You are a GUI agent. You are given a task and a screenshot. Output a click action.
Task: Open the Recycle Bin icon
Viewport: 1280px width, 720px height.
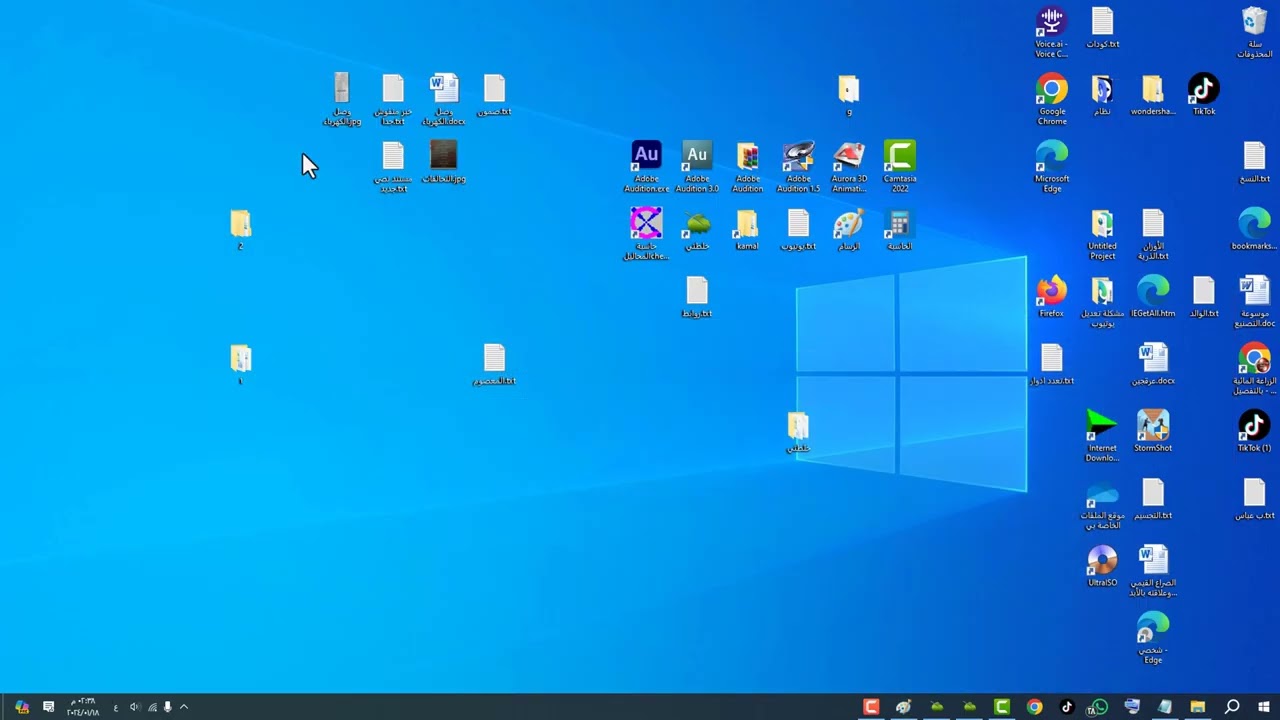coord(1255,32)
